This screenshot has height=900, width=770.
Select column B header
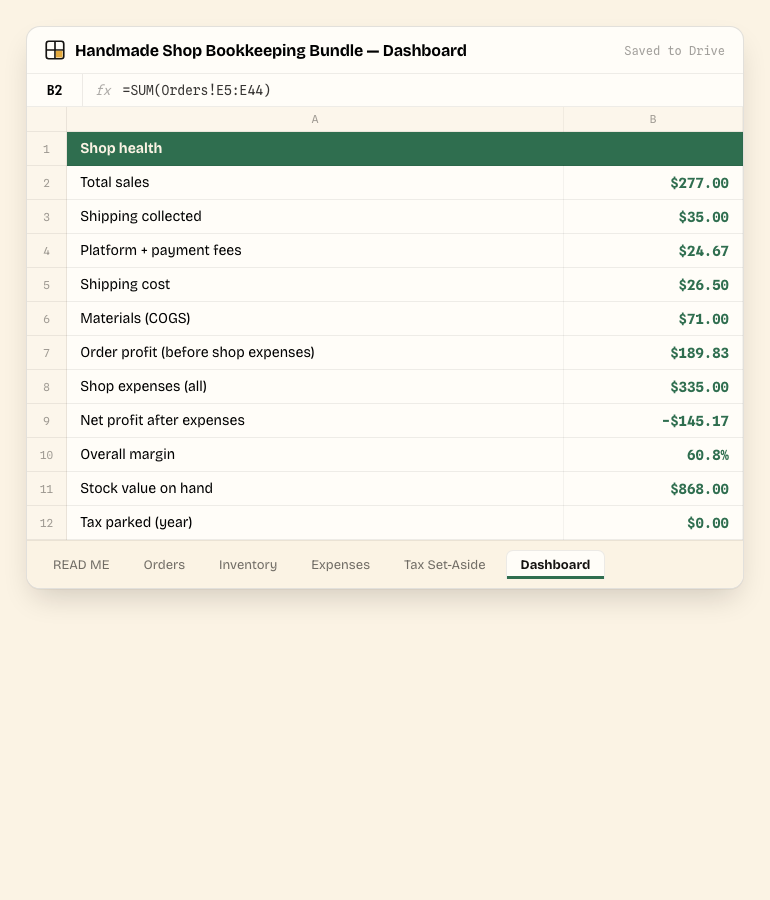(653, 119)
